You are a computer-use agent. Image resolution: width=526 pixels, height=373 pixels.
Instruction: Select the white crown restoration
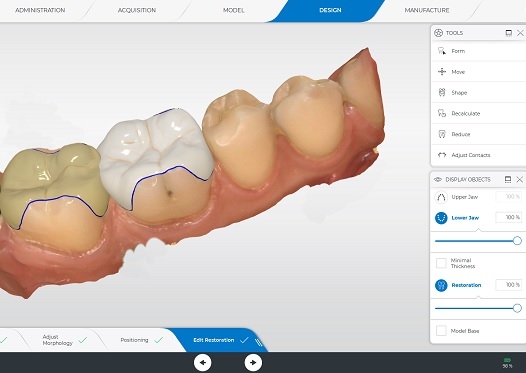click(155, 151)
